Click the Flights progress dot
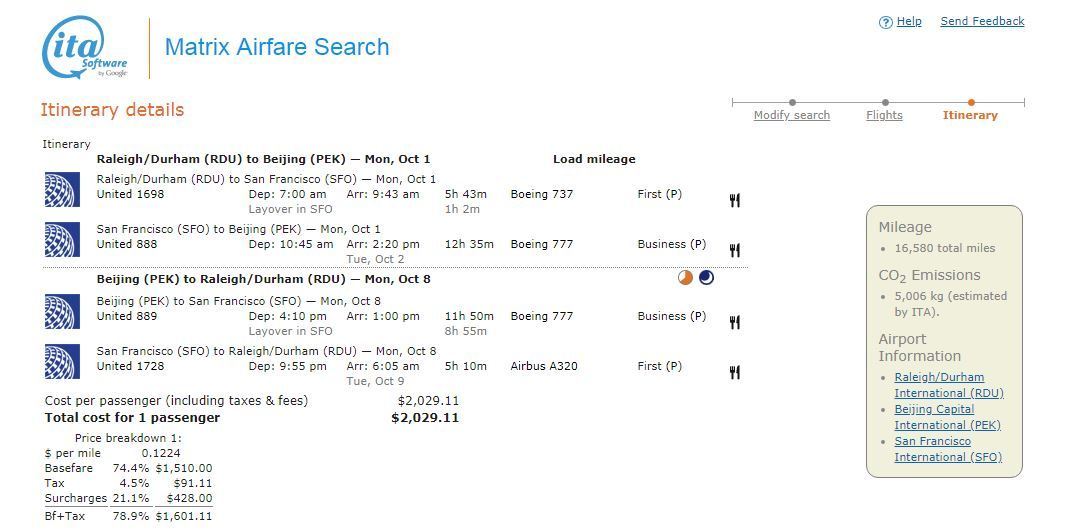The height and width of the screenshot is (530, 1065). (885, 103)
